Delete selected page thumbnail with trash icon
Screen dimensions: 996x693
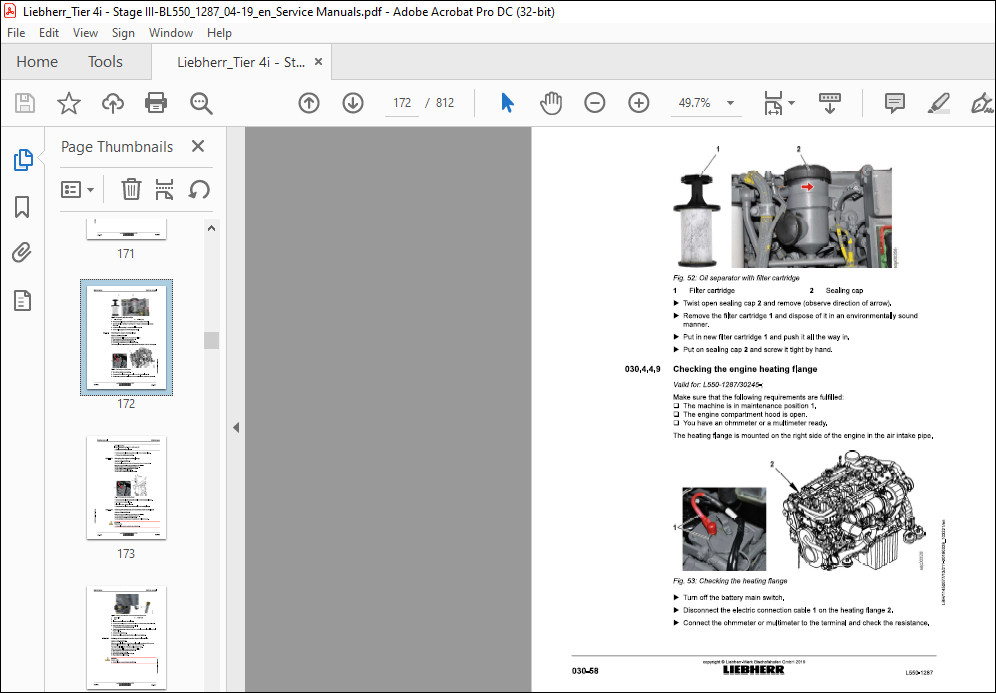pos(131,189)
